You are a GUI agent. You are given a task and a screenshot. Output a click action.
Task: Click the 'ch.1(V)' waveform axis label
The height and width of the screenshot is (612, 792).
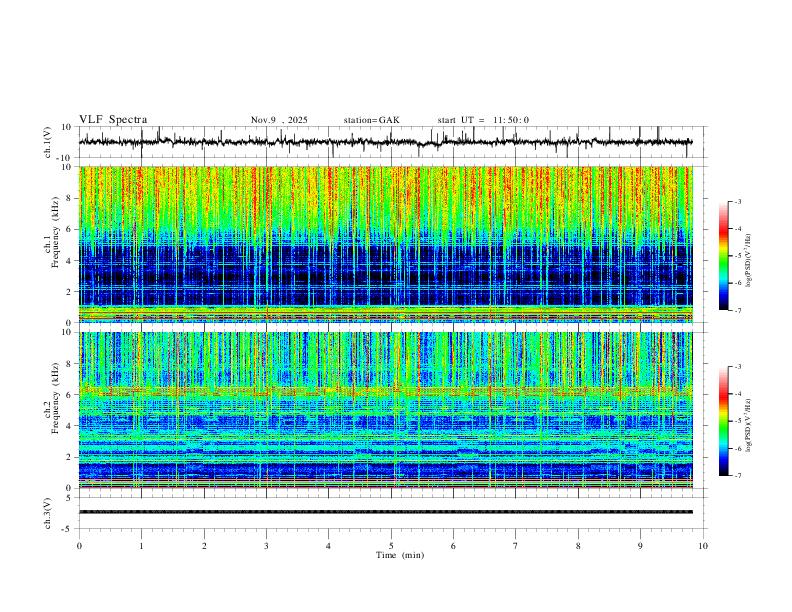[x=47, y=142]
